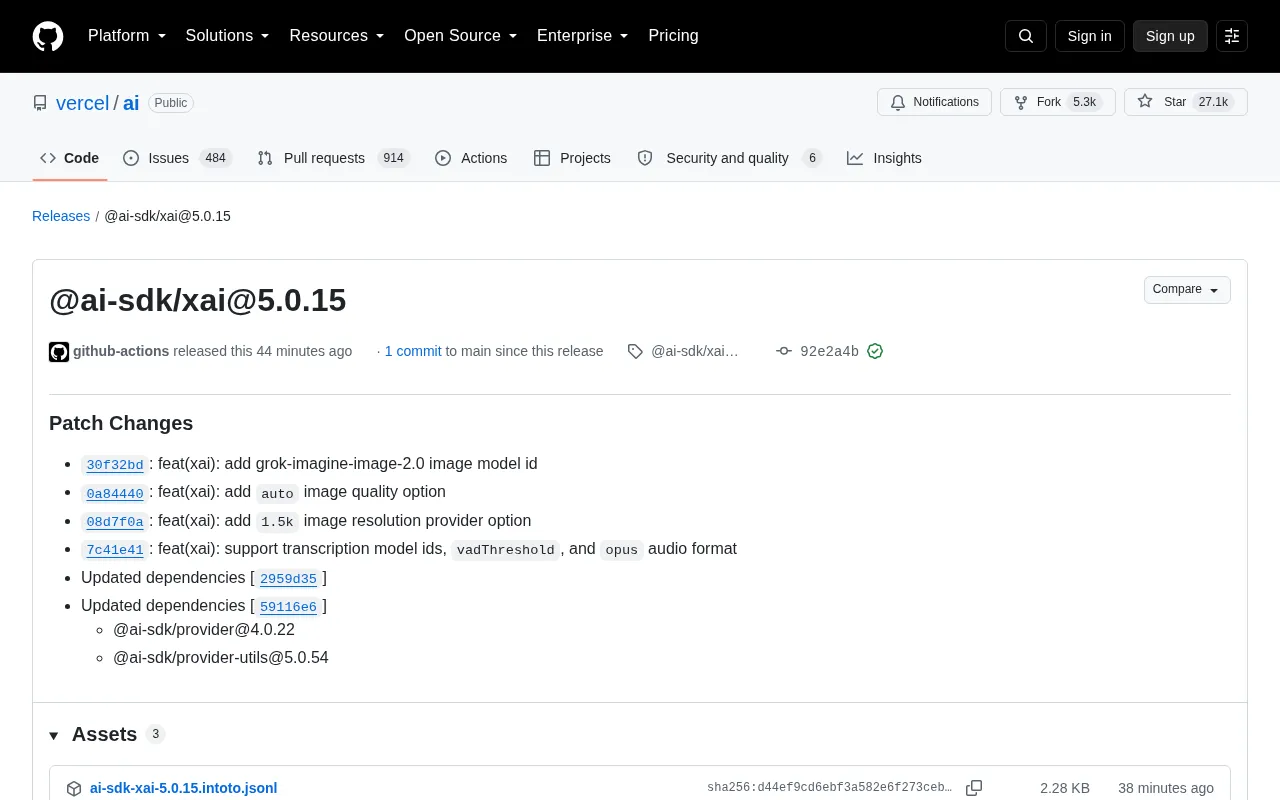The width and height of the screenshot is (1280, 800).
Task: Open commit 0a84440
Action: [x=115, y=493]
